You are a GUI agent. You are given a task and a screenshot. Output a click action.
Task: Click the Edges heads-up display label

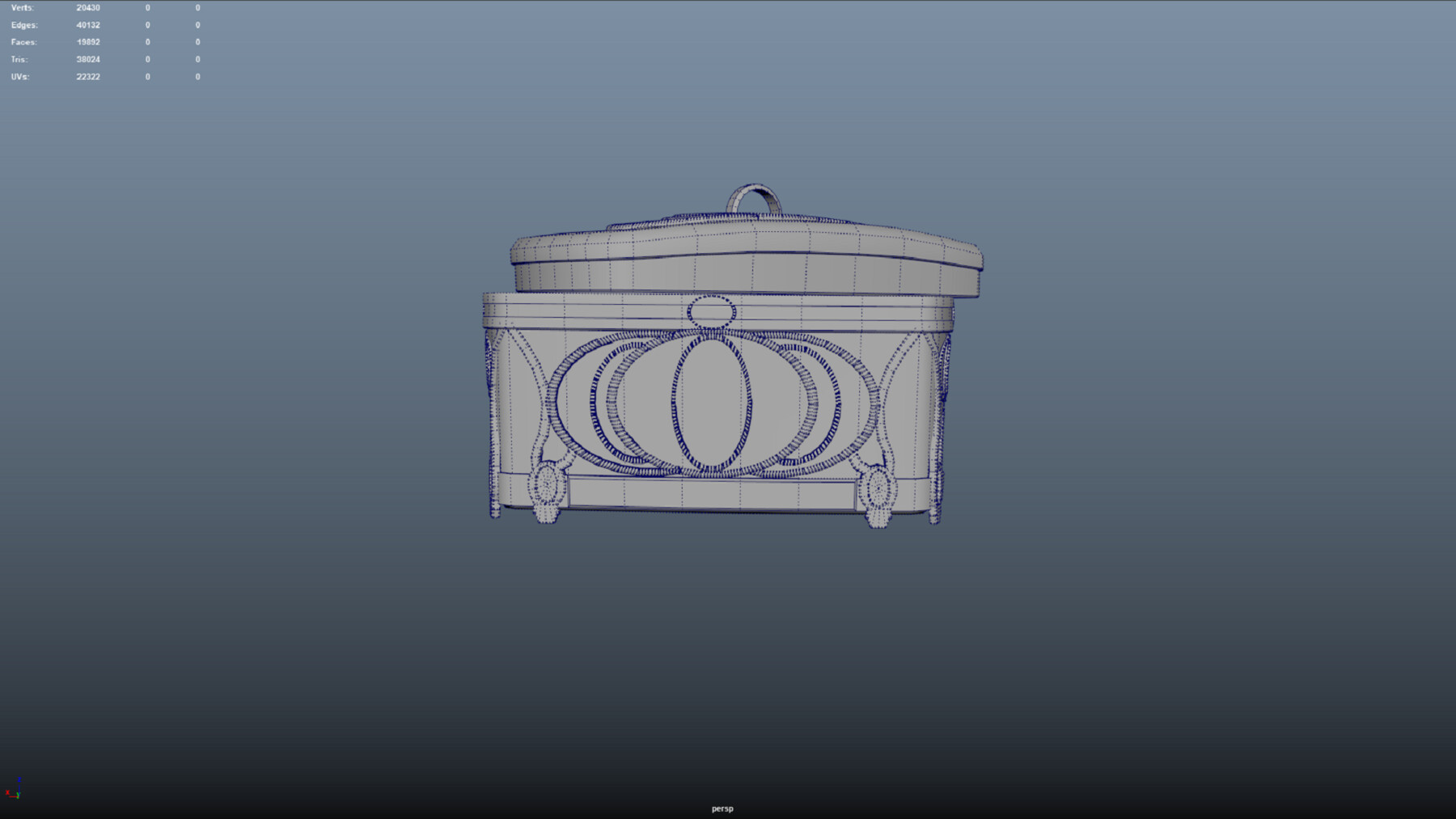click(23, 25)
